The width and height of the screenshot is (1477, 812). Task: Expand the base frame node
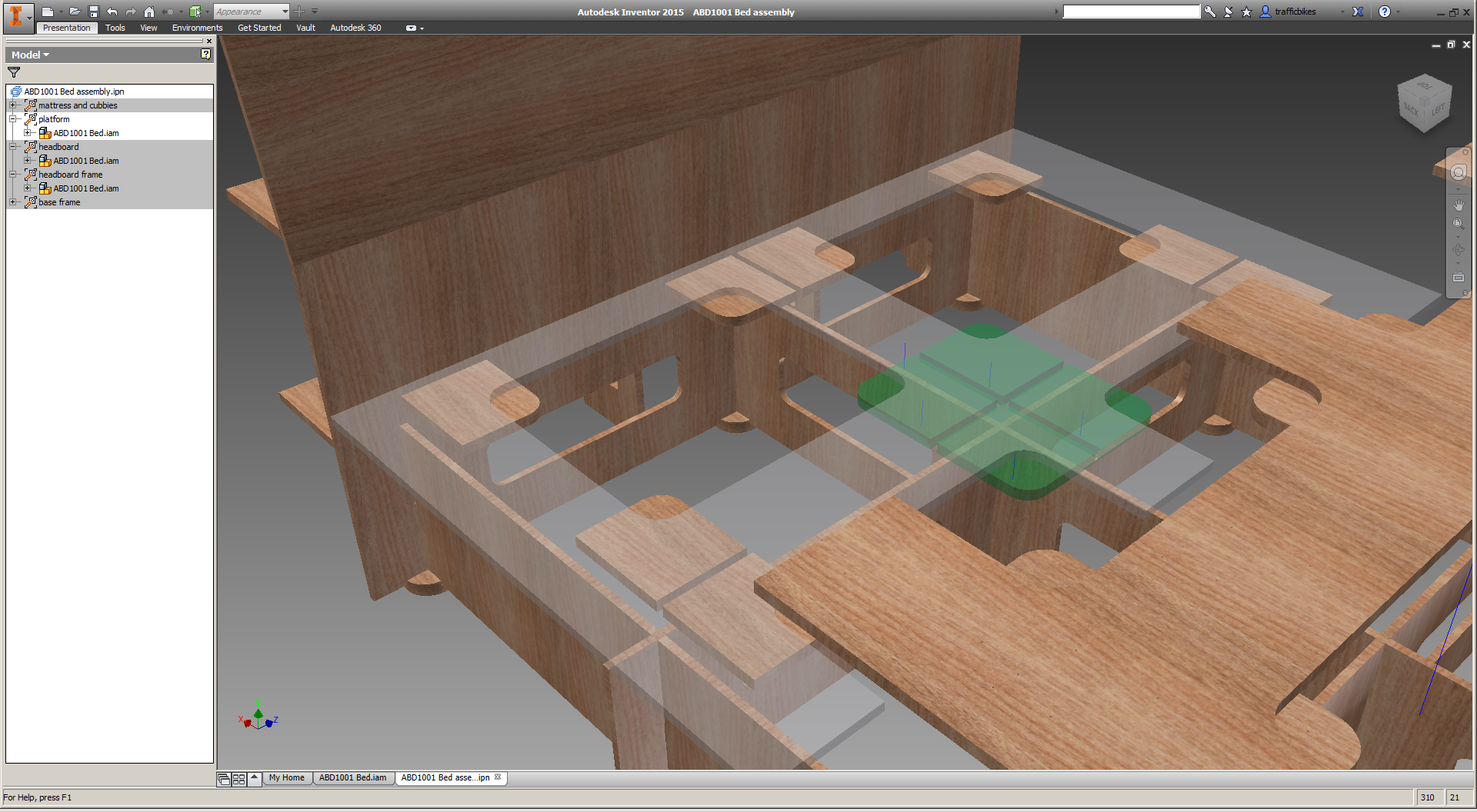pos(13,202)
